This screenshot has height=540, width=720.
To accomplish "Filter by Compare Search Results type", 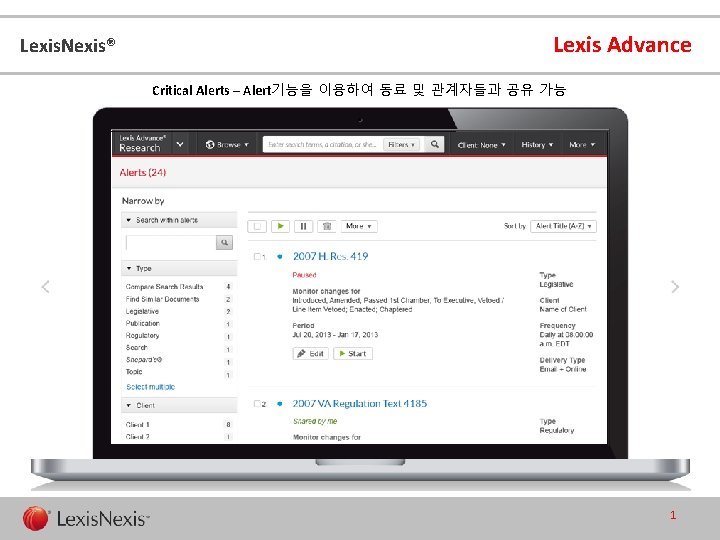I will [164, 287].
